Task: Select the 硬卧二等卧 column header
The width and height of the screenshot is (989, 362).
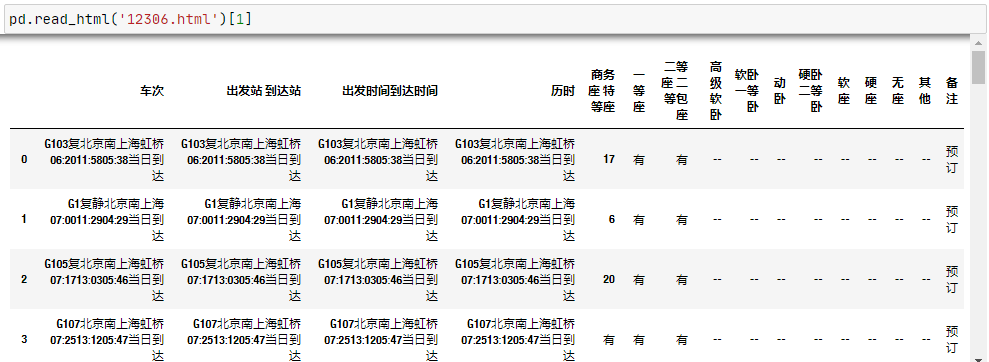Action: [x=811, y=91]
